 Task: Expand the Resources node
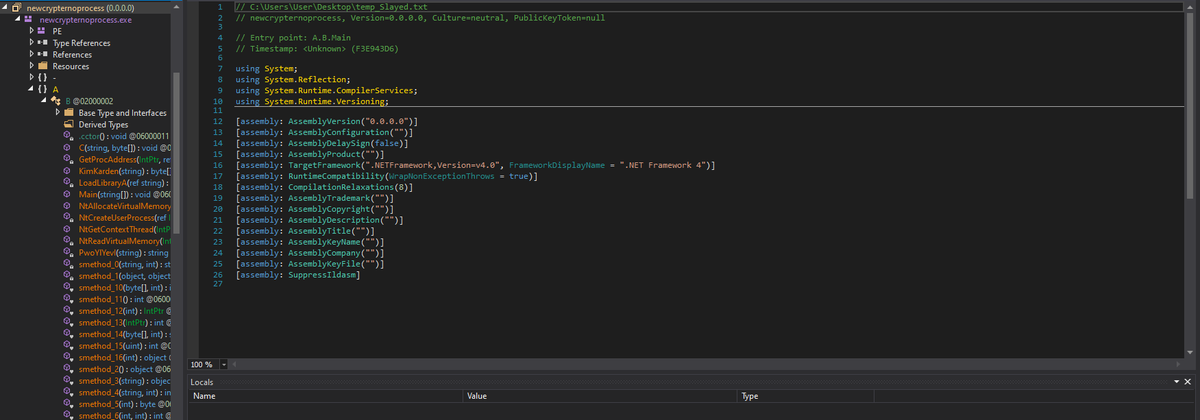pos(30,66)
